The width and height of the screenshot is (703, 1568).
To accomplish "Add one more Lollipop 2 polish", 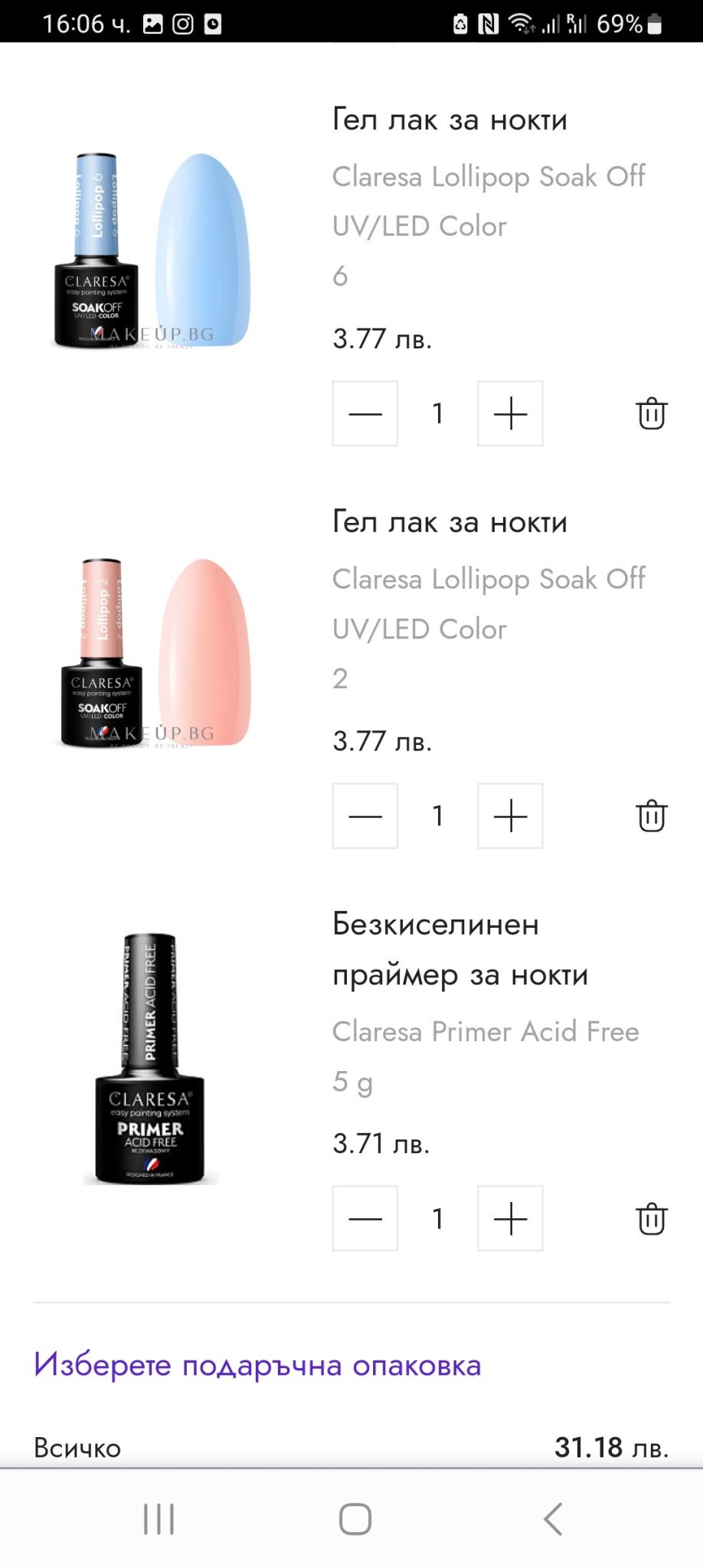I will click(510, 816).
